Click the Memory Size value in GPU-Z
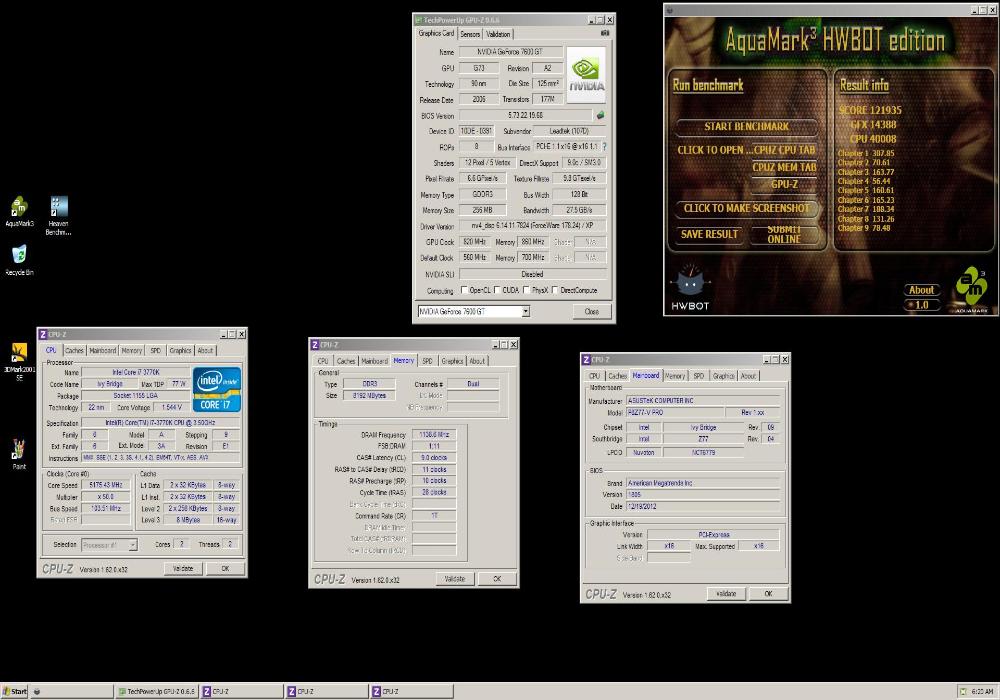 tap(483, 210)
